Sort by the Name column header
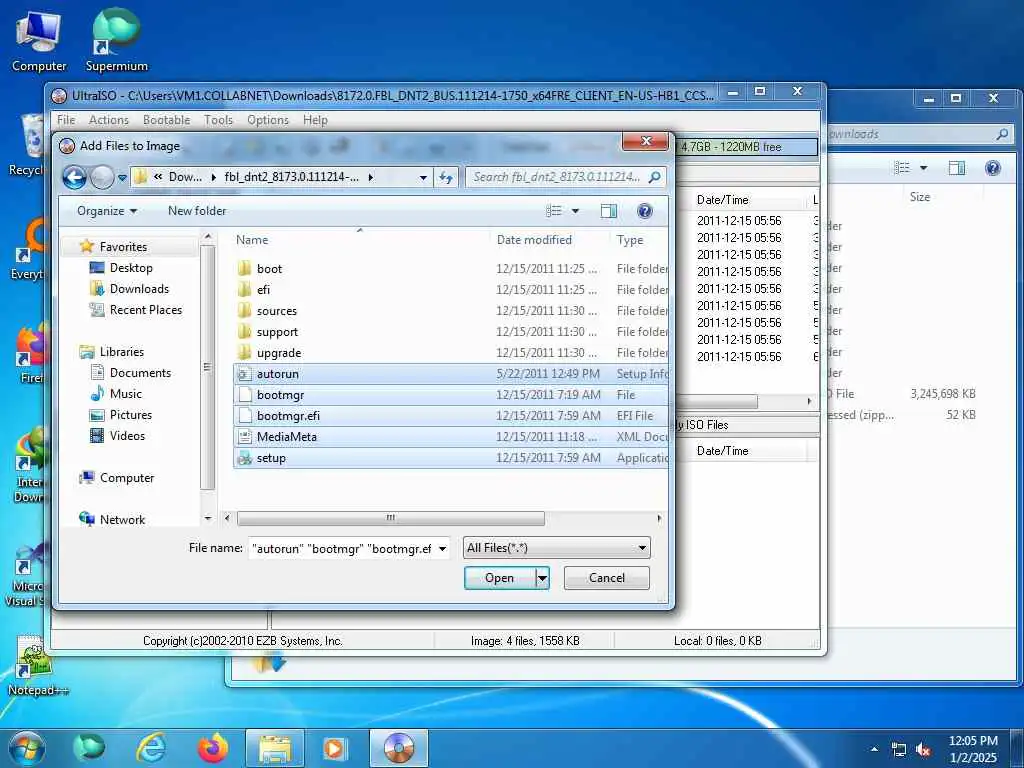This screenshot has width=1024, height=768. pyautogui.click(x=359, y=240)
